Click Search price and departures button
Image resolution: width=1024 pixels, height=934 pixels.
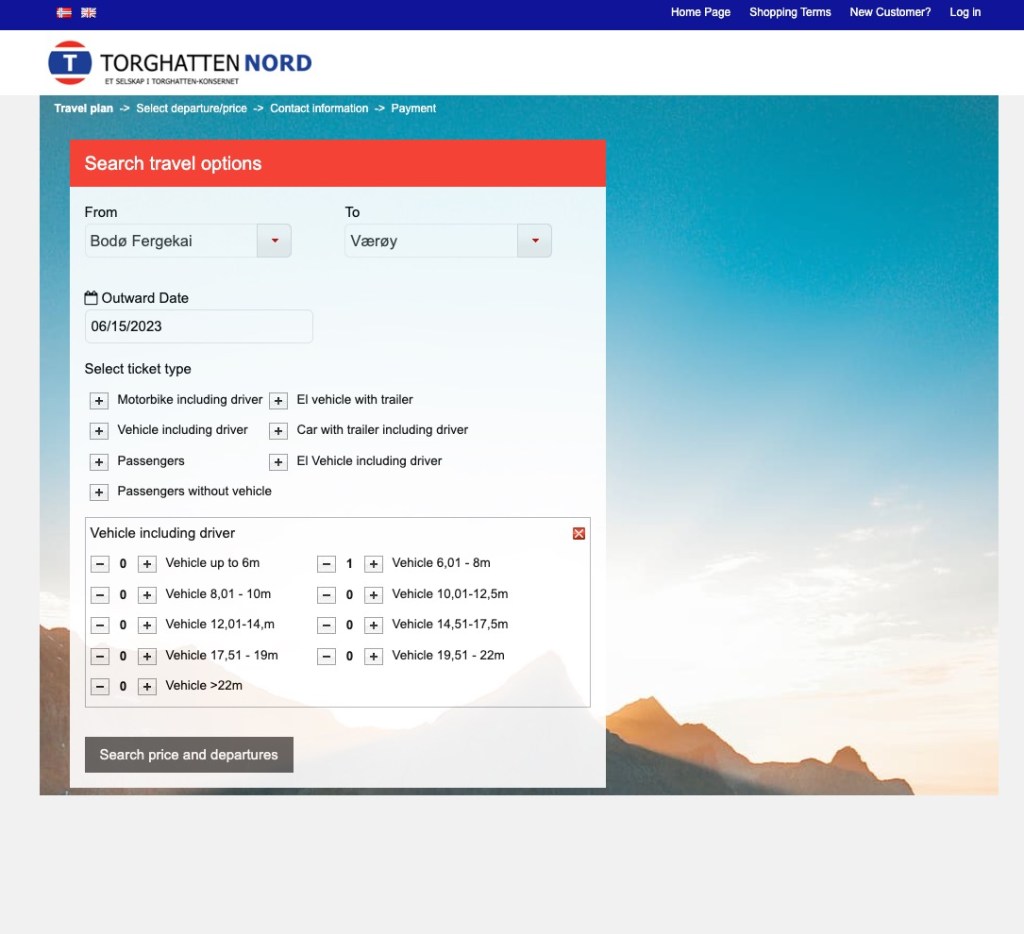189,755
